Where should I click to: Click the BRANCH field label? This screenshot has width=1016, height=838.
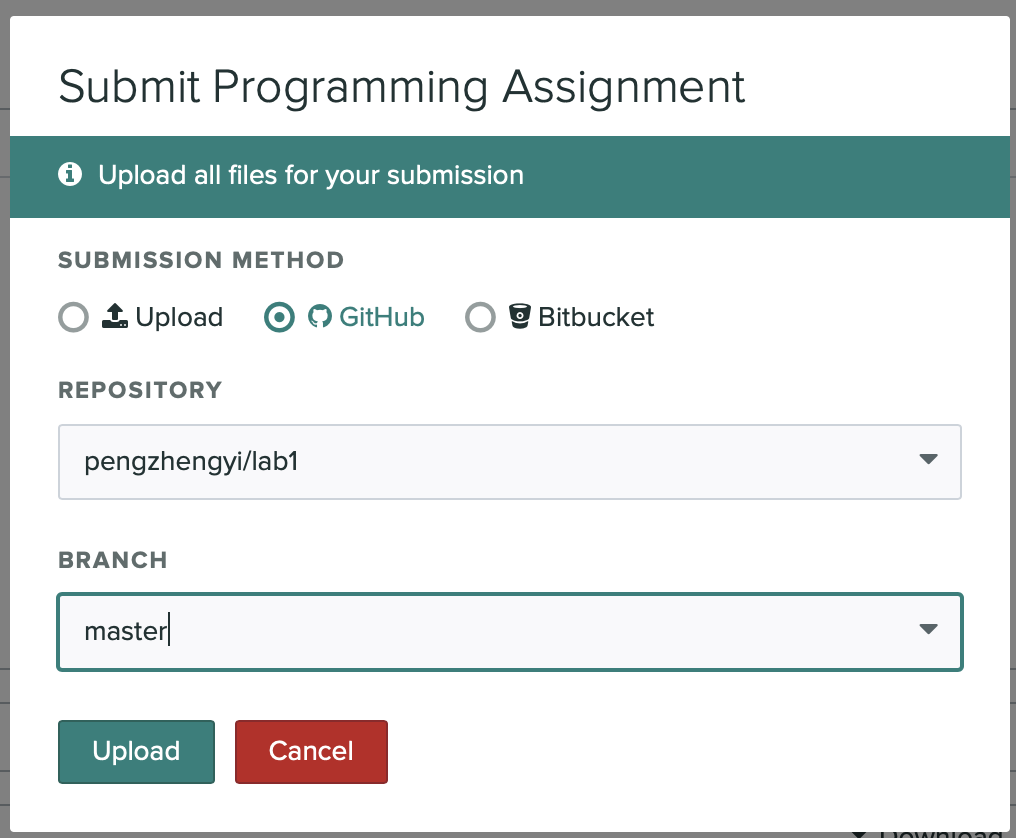click(x=112, y=560)
